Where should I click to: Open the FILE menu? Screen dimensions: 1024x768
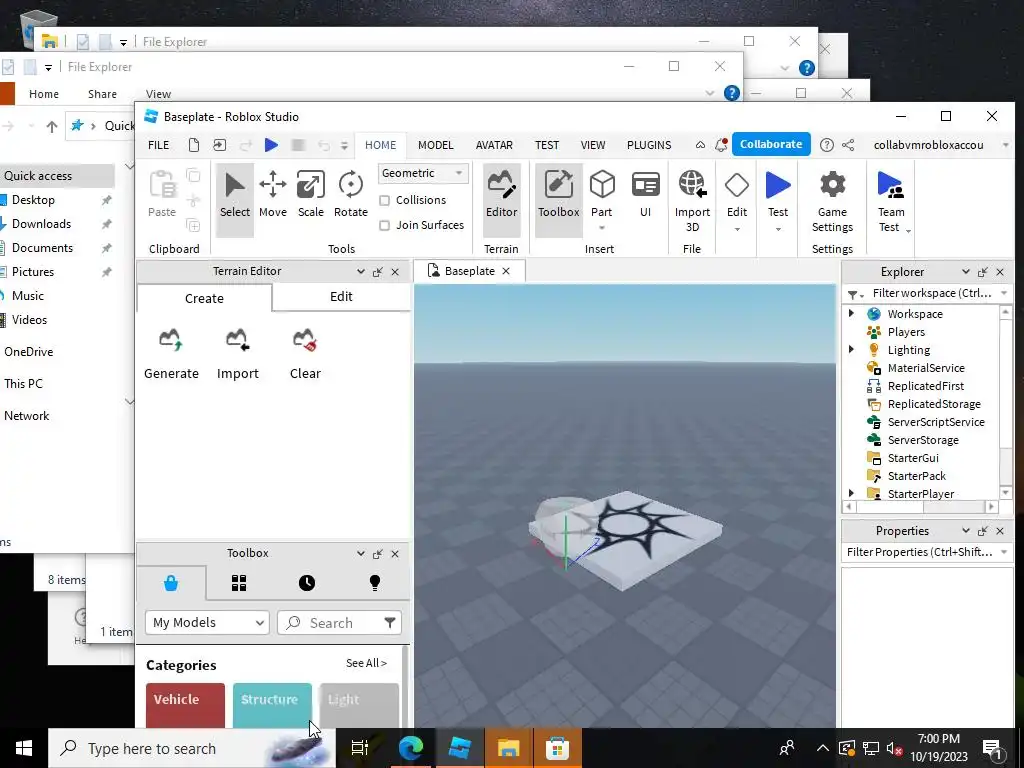159,145
